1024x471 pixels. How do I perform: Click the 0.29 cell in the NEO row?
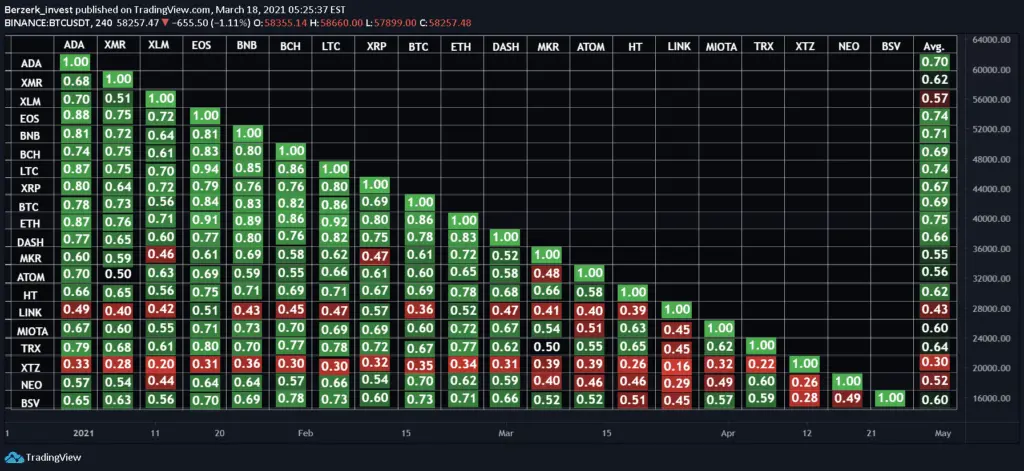(677, 383)
